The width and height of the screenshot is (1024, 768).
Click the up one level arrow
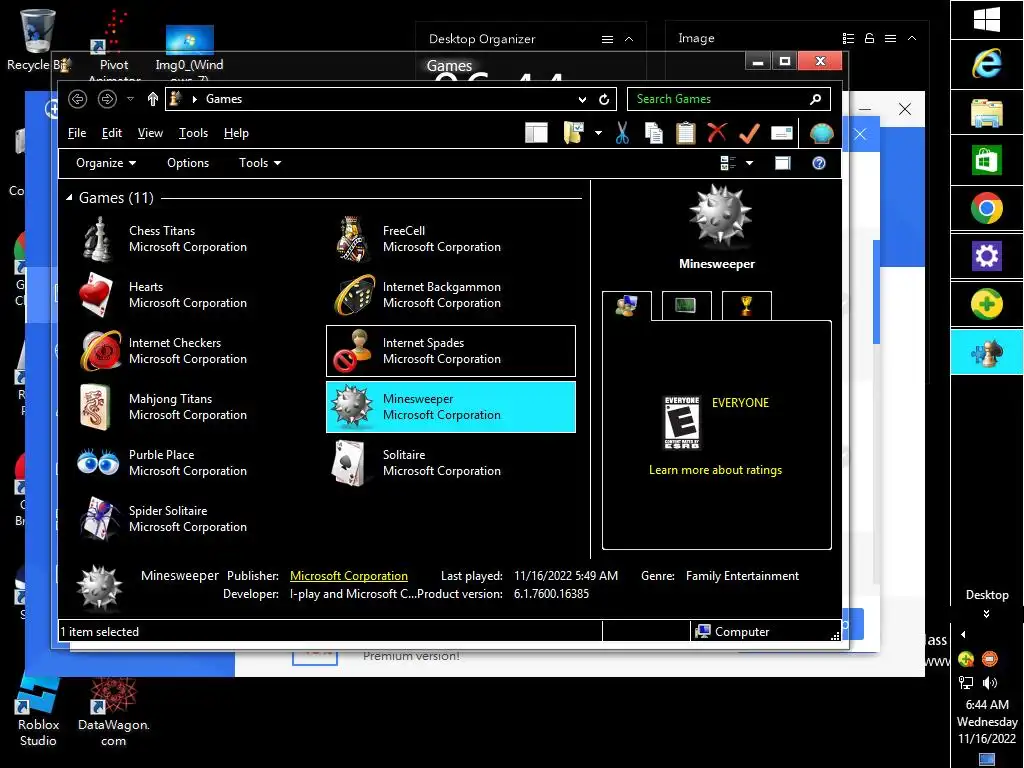click(x=153, y=99)
